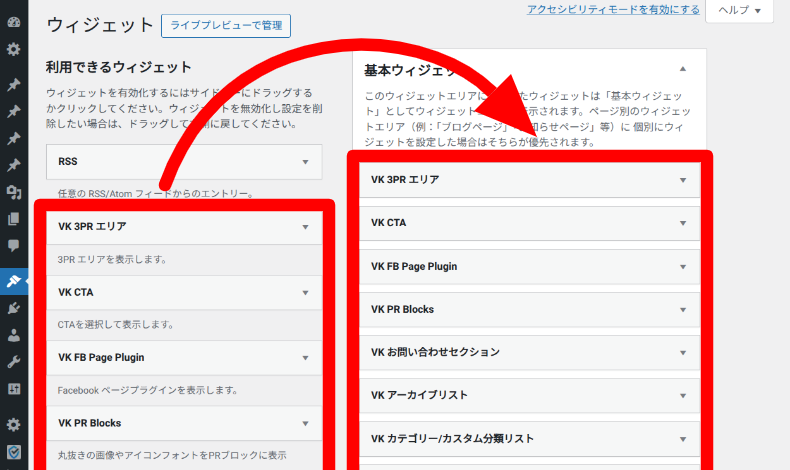
Task: Expand VK 3PR エリア arrow in 基本ウィジェット area
Action: pyautogui.click(x=683, y=180)
